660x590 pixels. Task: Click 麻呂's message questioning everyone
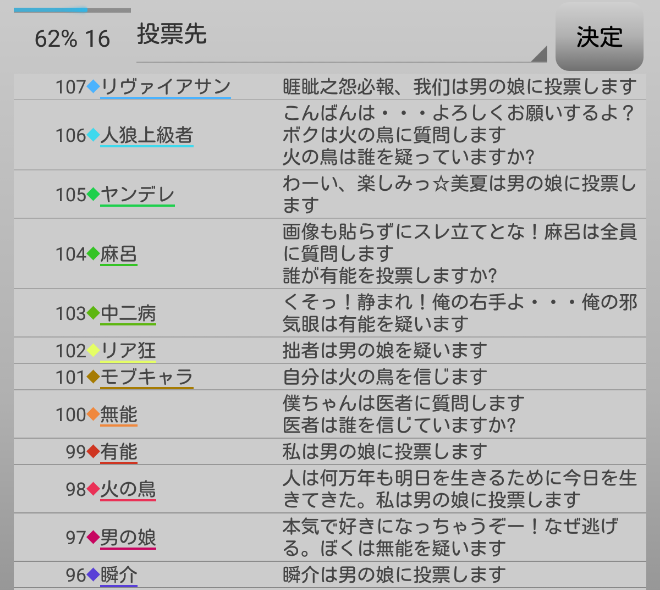click(x=460, y=253)
